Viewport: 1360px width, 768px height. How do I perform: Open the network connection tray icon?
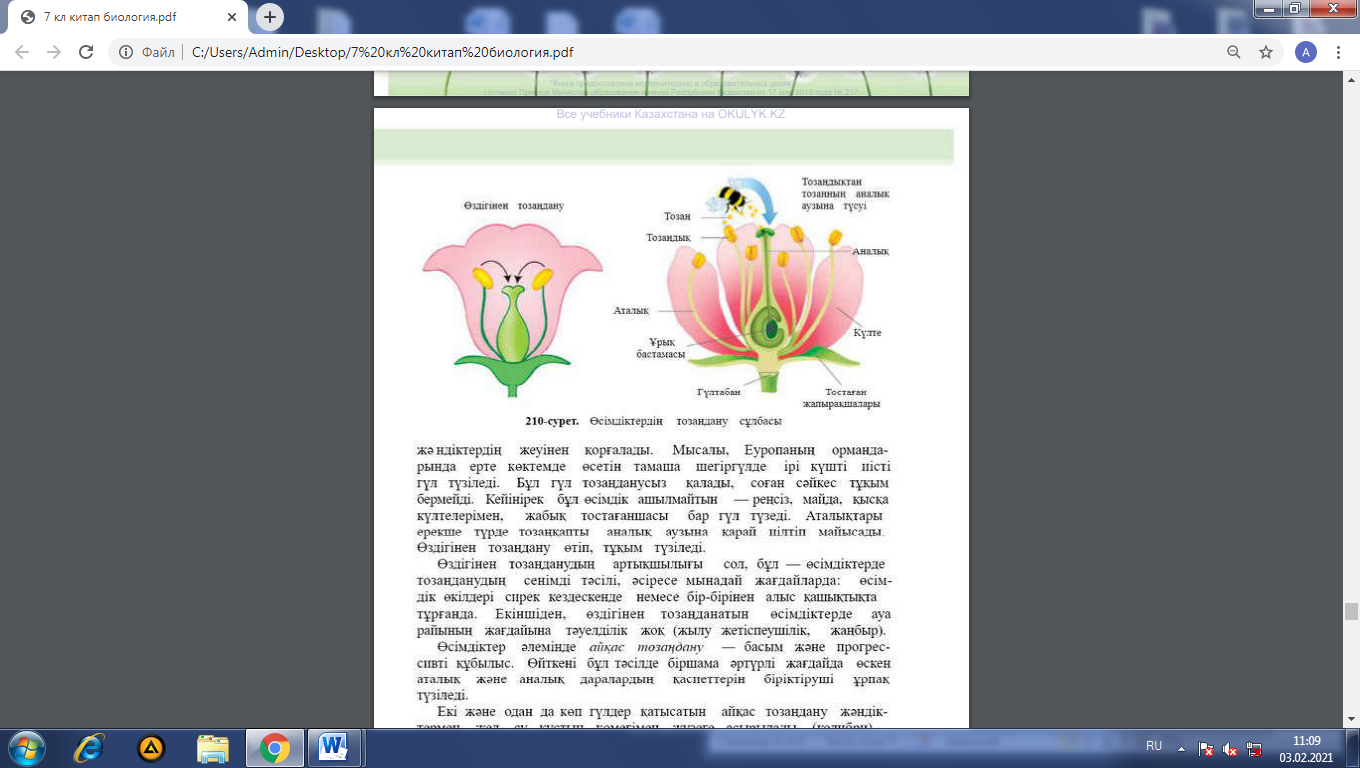[x=1254, y=748]
